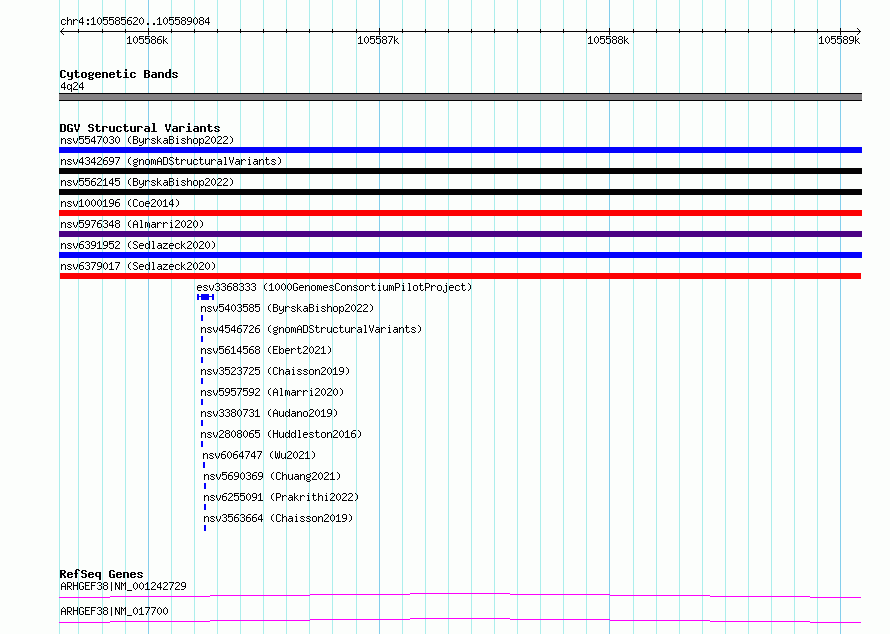Open the nsv6255091 (Prakrithi2022) label
890x634 pixels.
pos(282,497)
